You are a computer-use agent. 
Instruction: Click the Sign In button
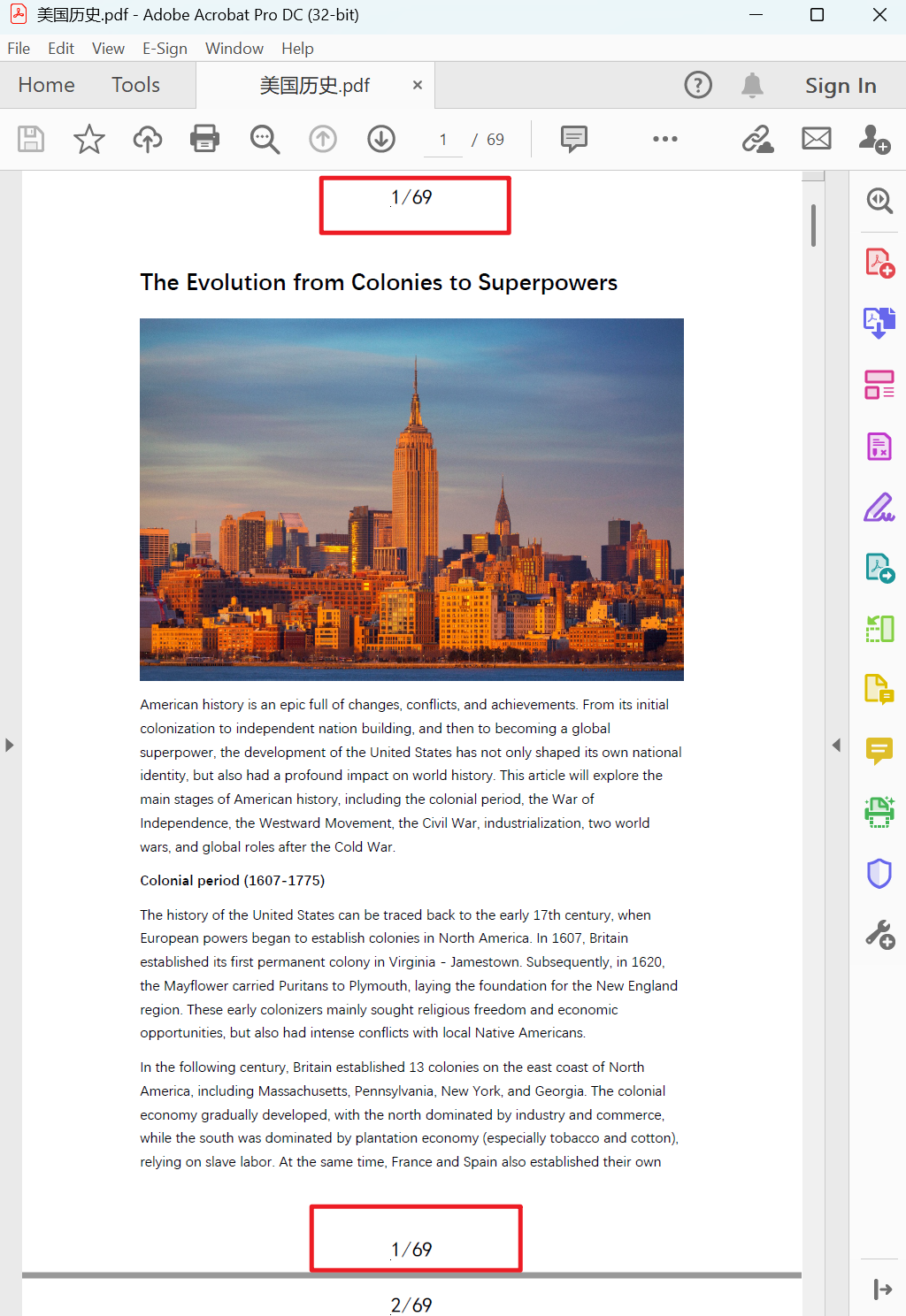(841, 86)
